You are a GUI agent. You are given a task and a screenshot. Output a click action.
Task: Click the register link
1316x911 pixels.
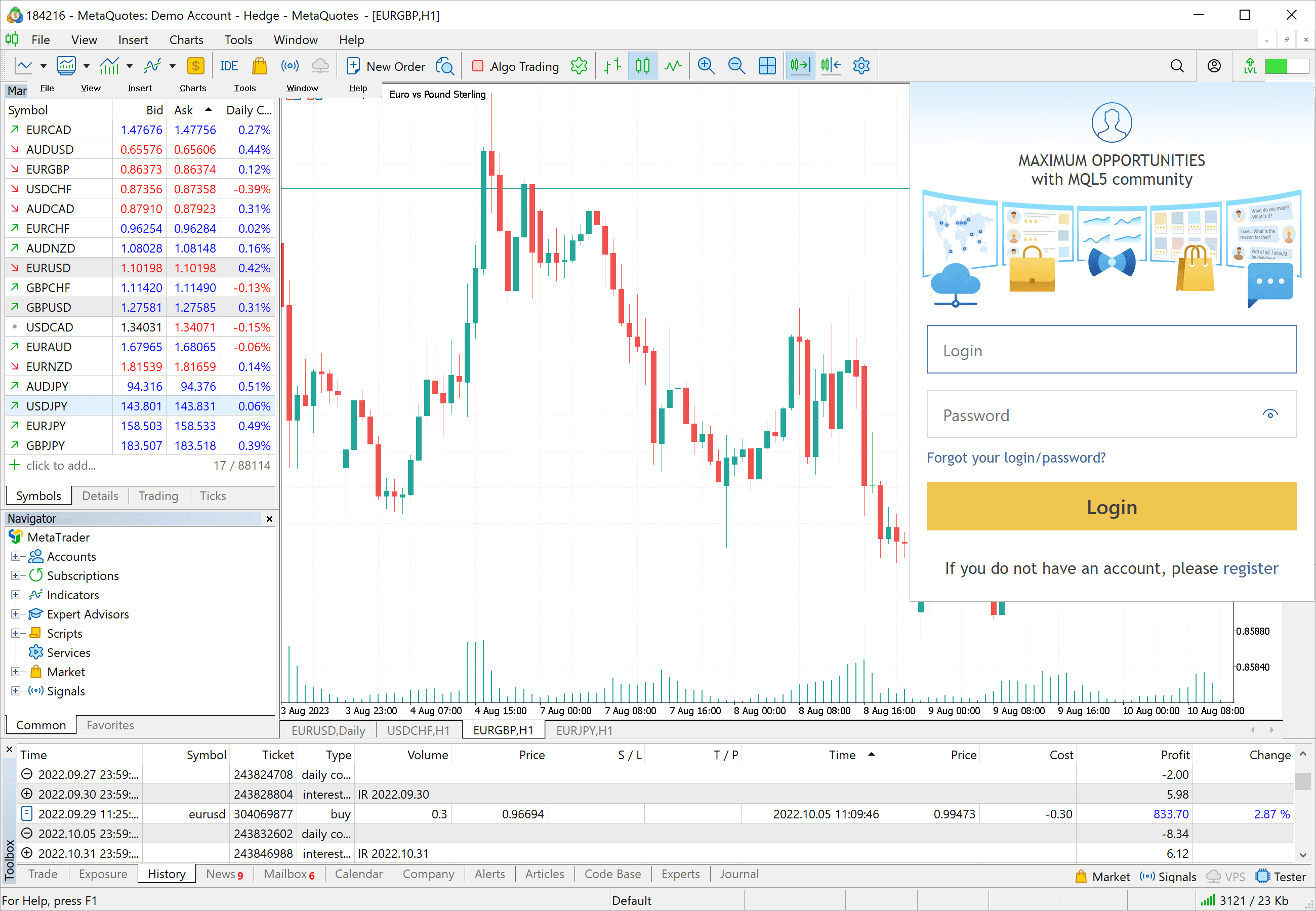click(1250, 568)
